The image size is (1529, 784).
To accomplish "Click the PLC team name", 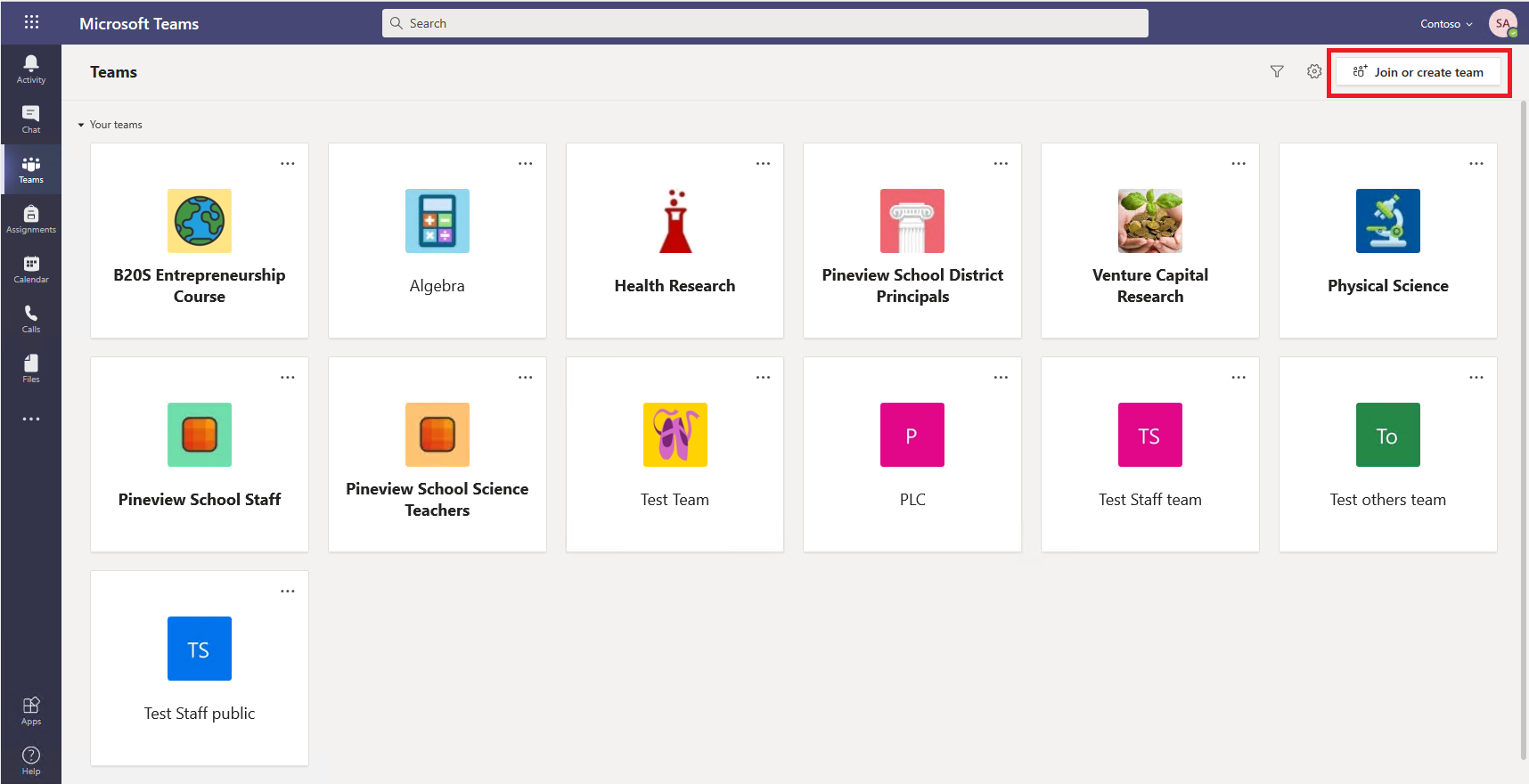I will [912, 500].
